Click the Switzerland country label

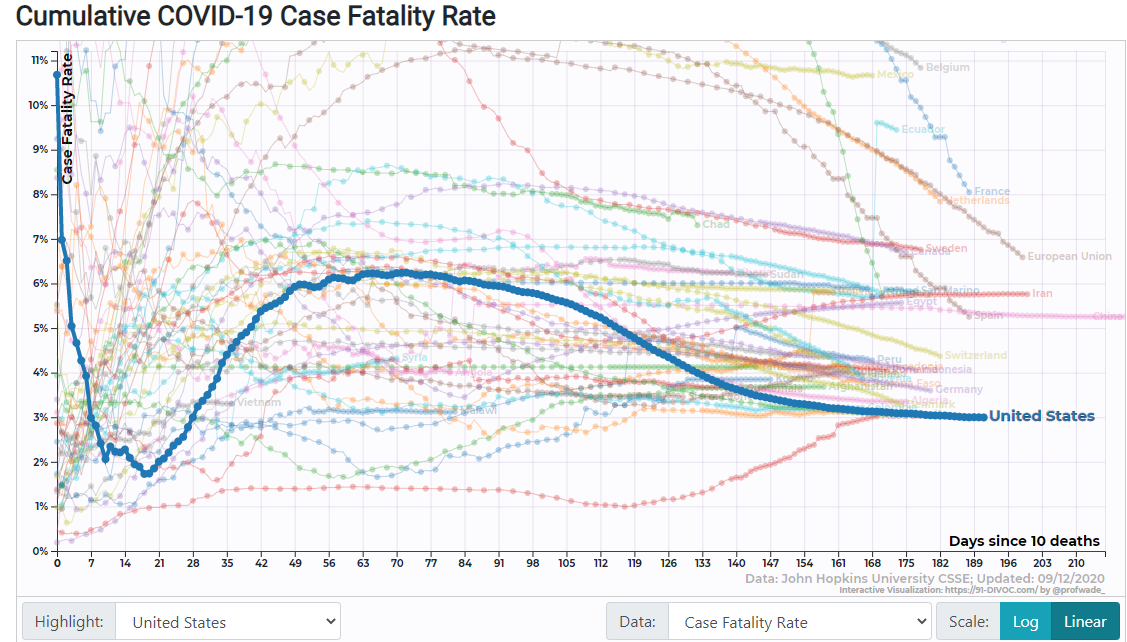click(975, 356)
